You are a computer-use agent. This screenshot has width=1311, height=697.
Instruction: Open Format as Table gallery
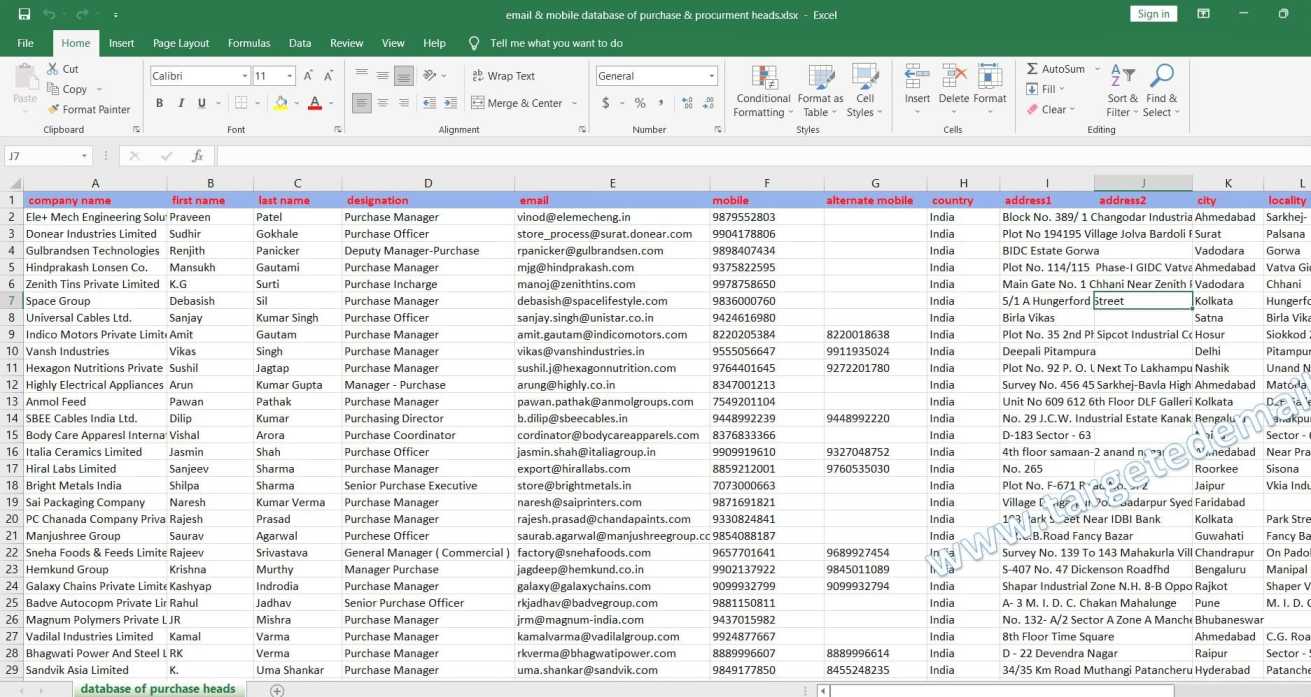point(820,92)
